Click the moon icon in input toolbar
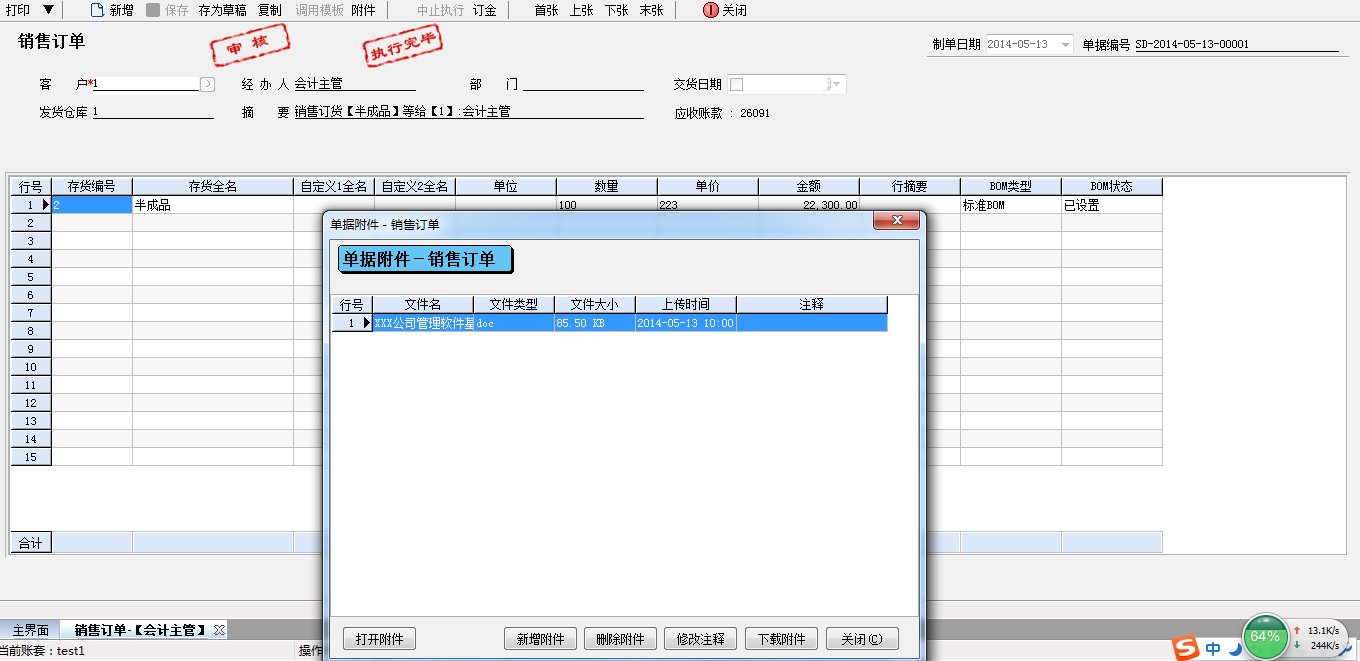 [x=1234, y=649]
